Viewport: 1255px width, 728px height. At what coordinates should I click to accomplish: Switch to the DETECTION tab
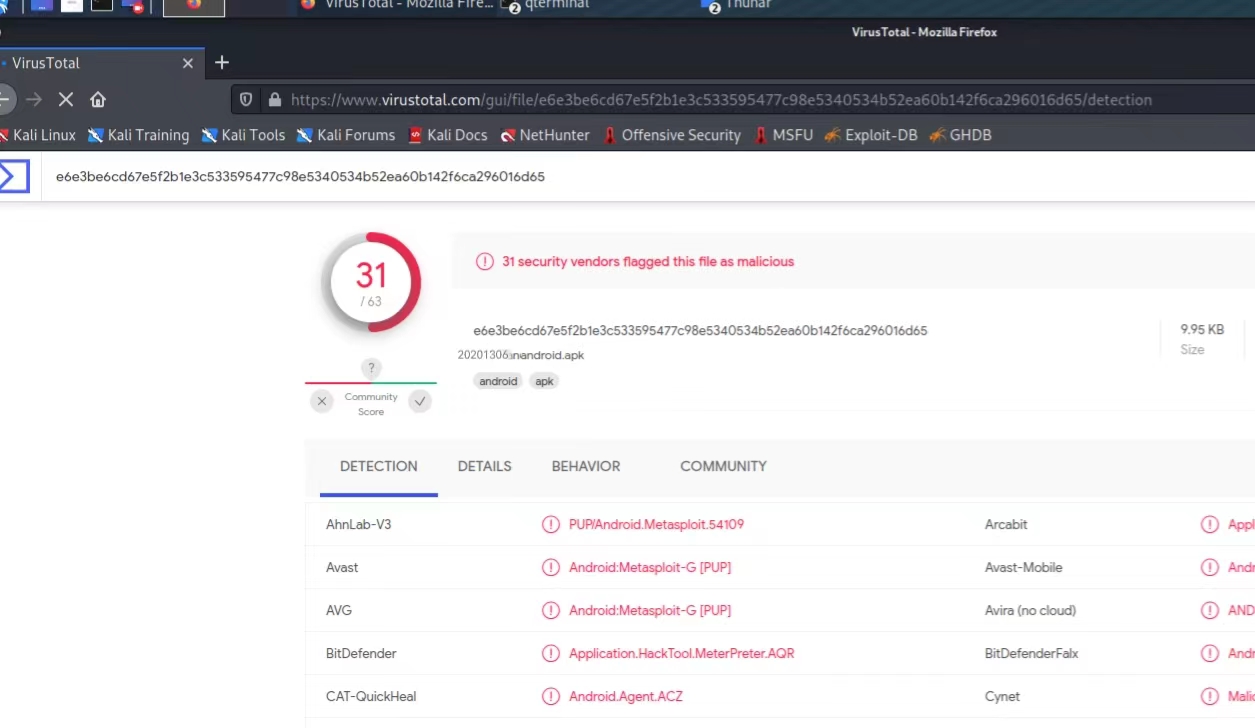click(379, 466)
